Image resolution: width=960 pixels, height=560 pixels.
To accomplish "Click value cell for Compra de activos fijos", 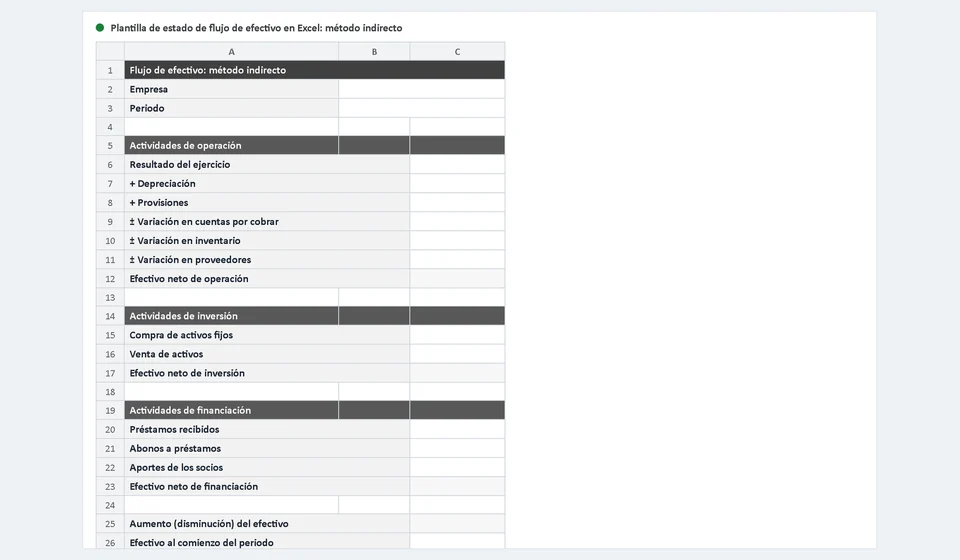I will pyautogui.click(x=457, y=335).
